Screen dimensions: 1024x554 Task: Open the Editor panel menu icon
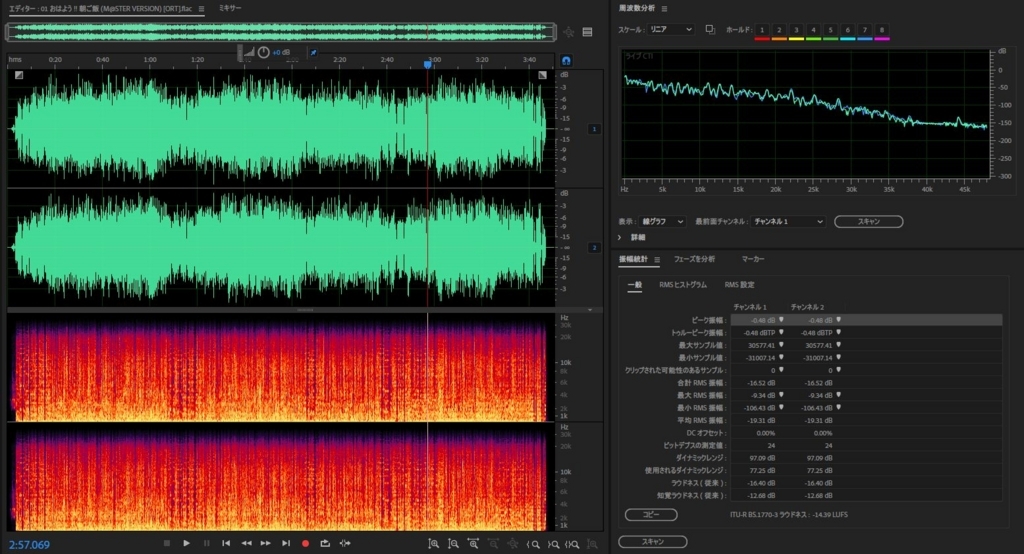[x=201, y=9]
